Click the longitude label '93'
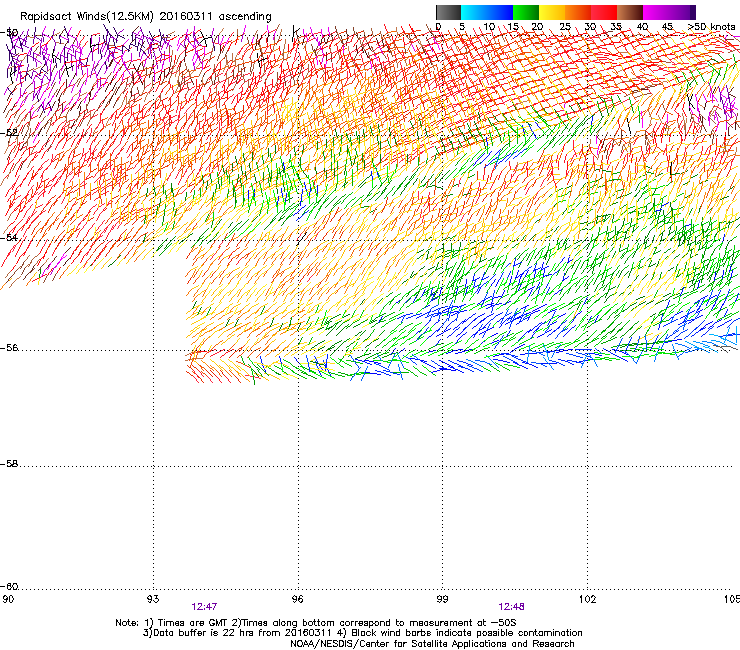 [x=153, y=599]
